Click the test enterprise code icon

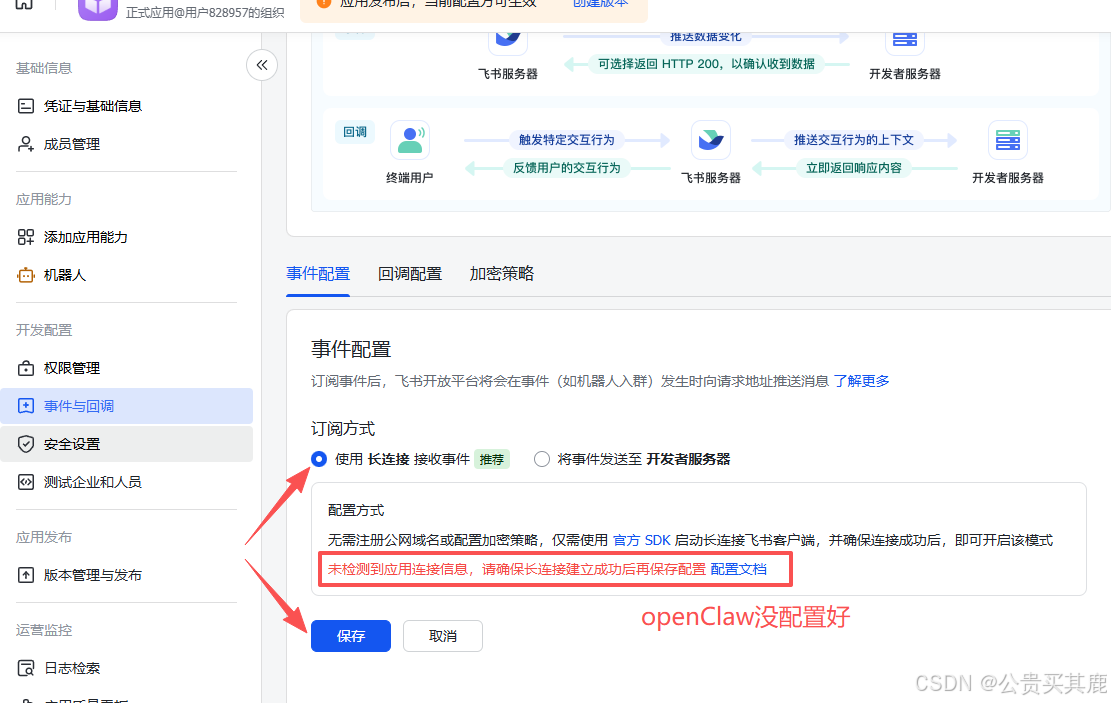26,483
